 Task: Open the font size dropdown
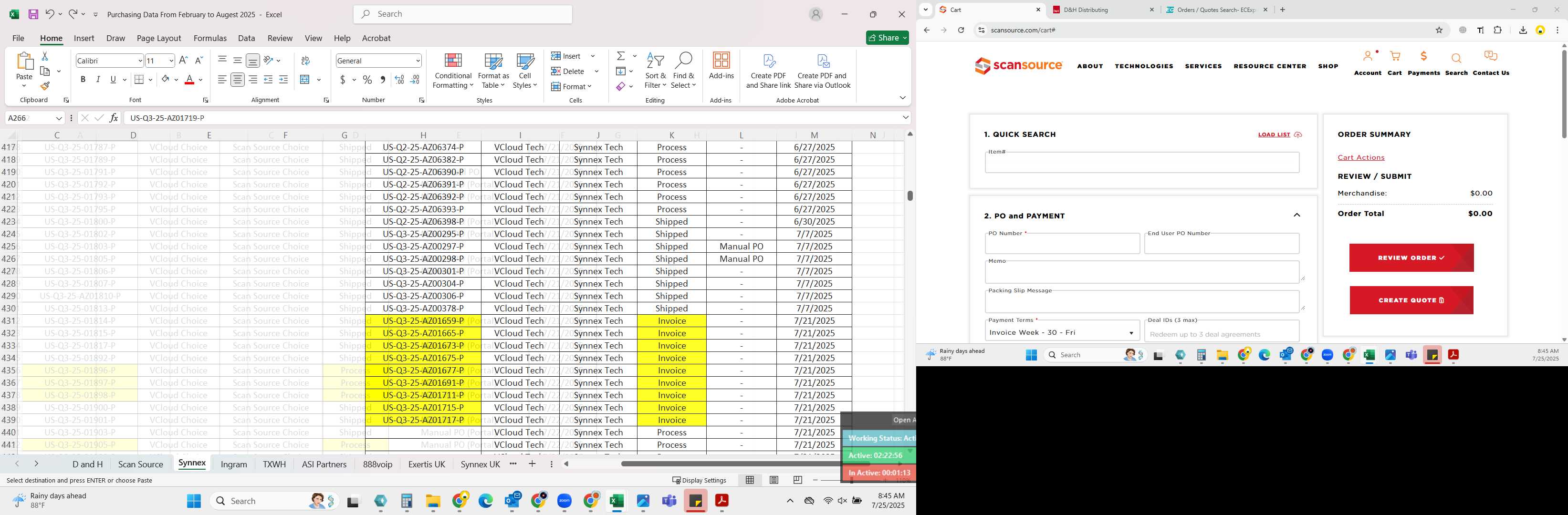(x=171, y=61)
